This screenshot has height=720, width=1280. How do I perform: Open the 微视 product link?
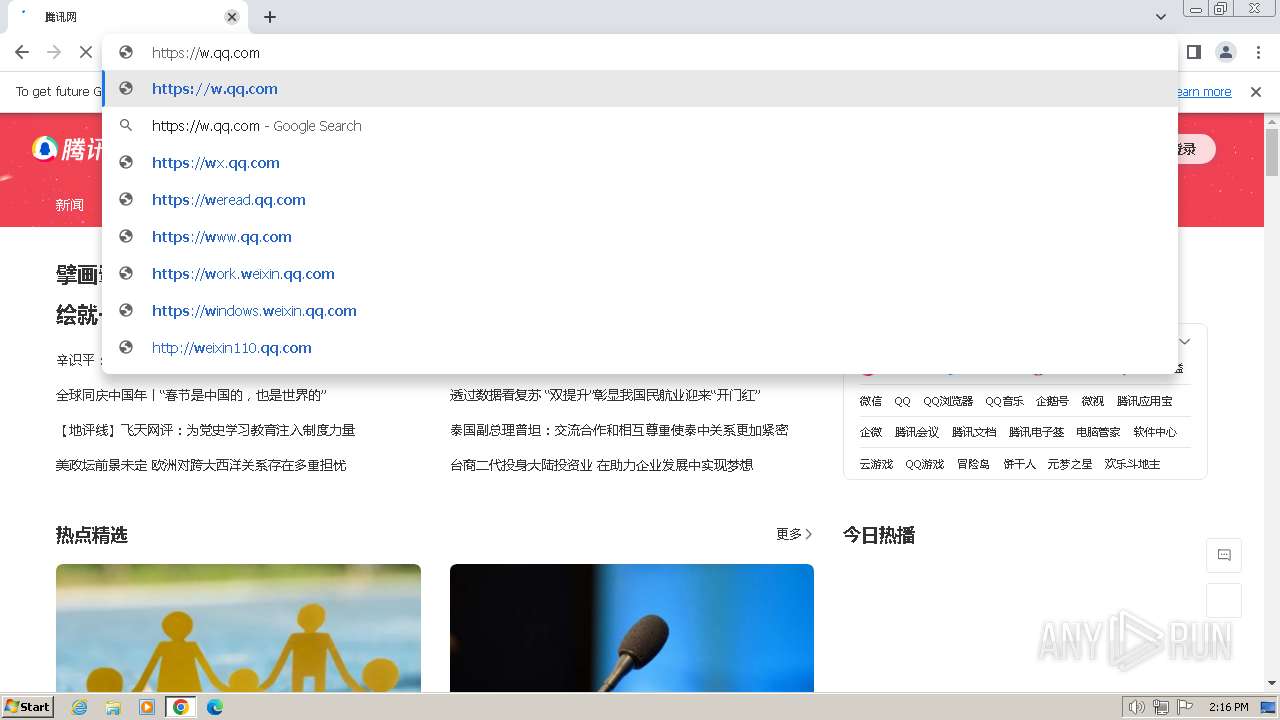point(1093,401)
